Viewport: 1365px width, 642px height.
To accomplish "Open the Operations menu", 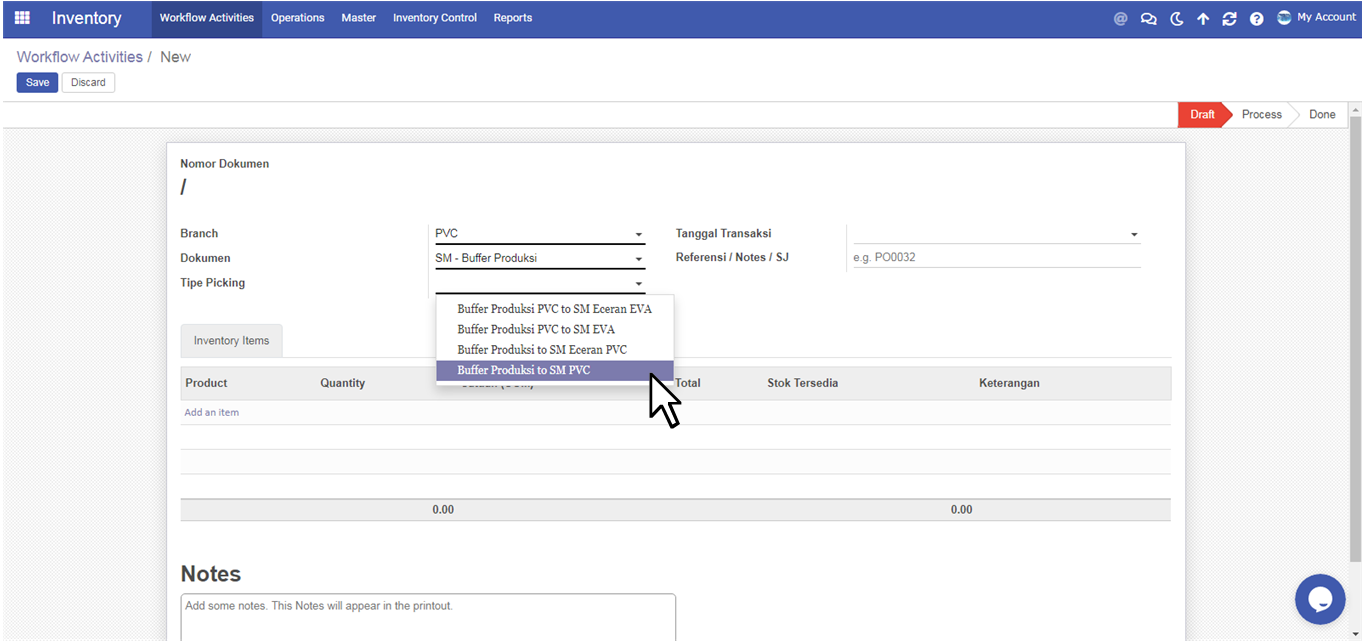I will point(297,18).
